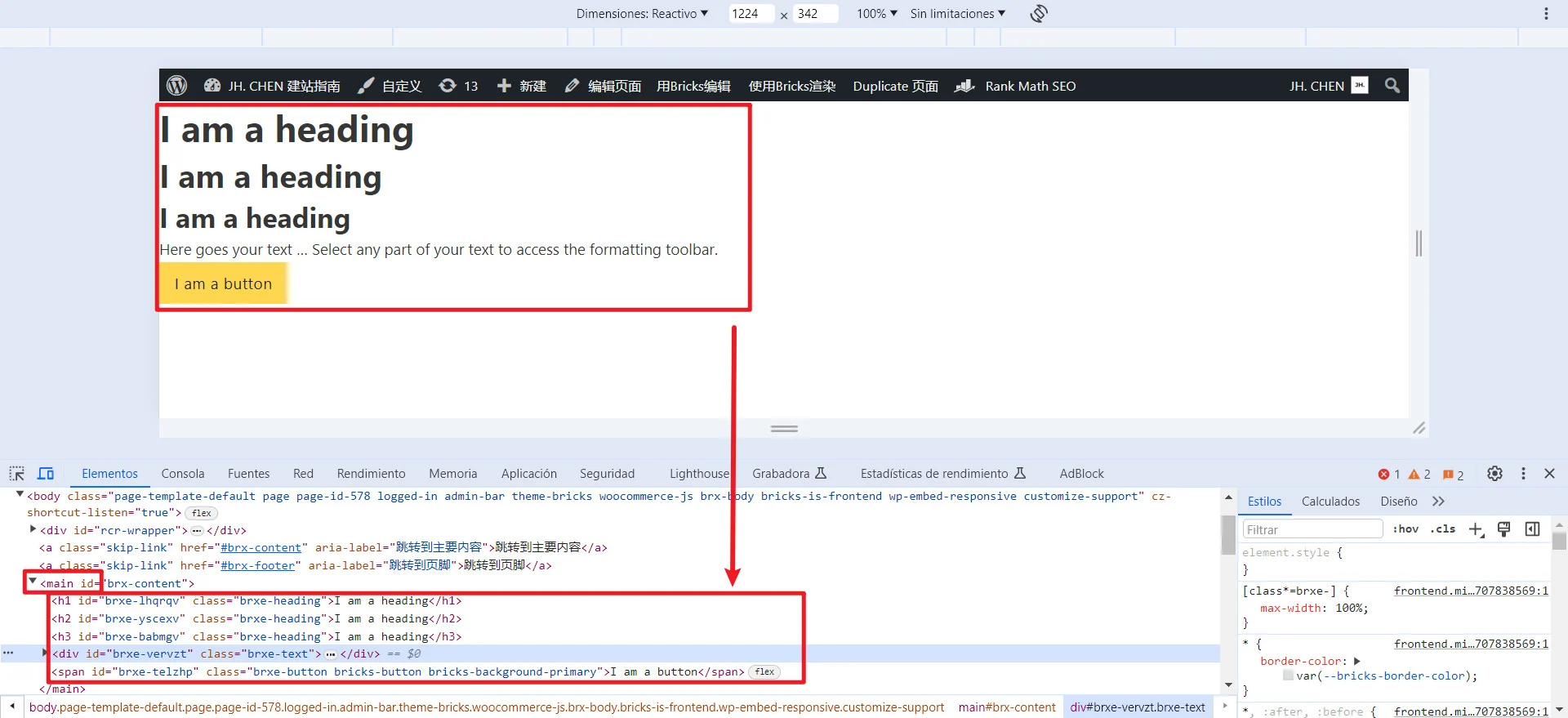The width and height of the screenshot is (1568, 718).
Task: Activate the inspect element picker icon
Action: click(16, 474)
